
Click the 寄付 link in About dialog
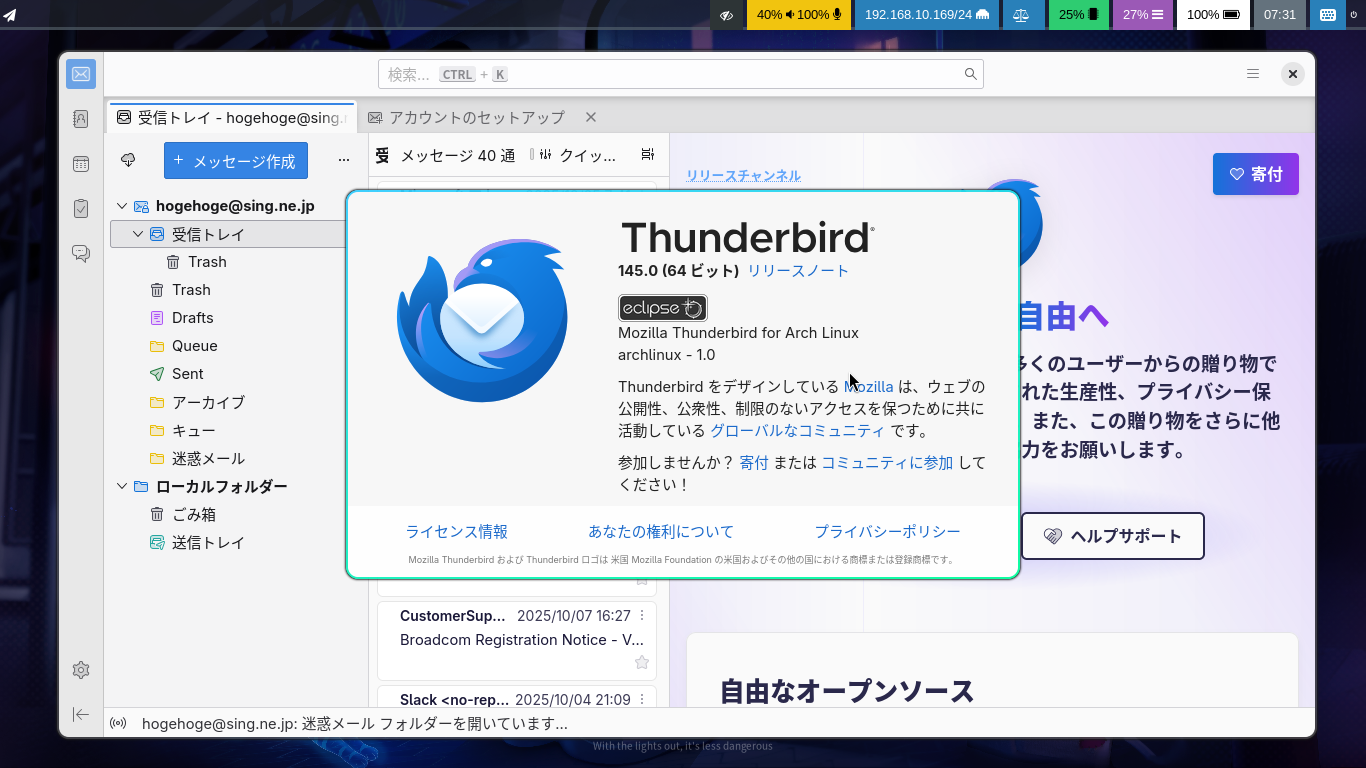click(x=754, y=463)
